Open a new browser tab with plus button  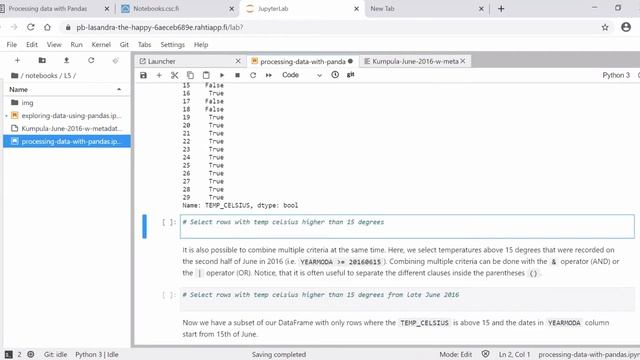(501, 9)
